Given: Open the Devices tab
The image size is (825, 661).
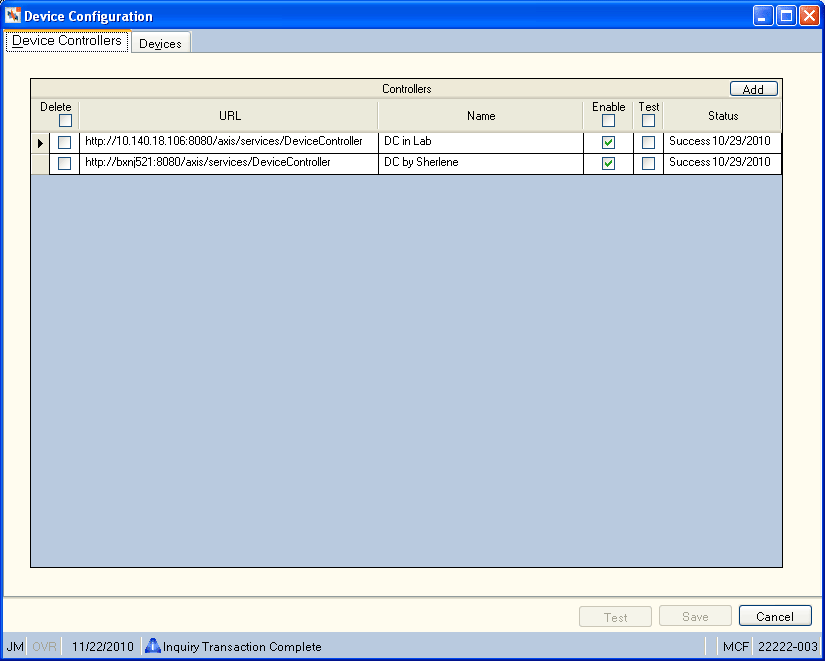Looking at the screenshot, I should tap(160, 43).
